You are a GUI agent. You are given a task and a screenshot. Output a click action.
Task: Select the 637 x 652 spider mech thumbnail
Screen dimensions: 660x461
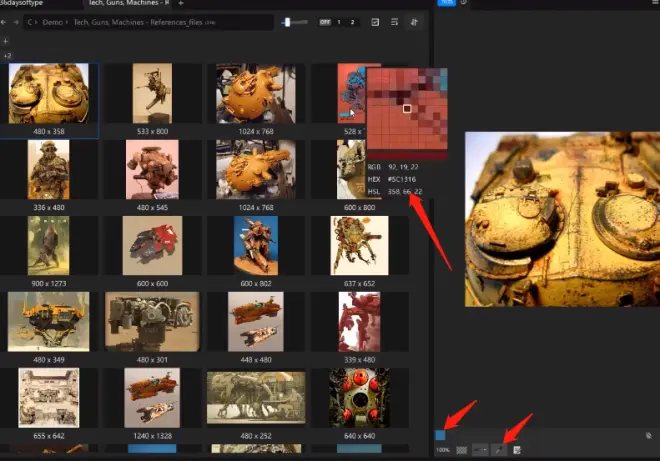coord(359,246)
